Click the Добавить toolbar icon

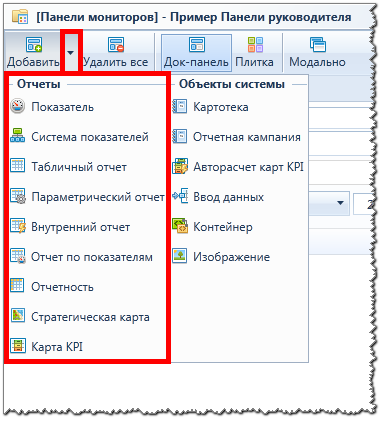(34, 44)
